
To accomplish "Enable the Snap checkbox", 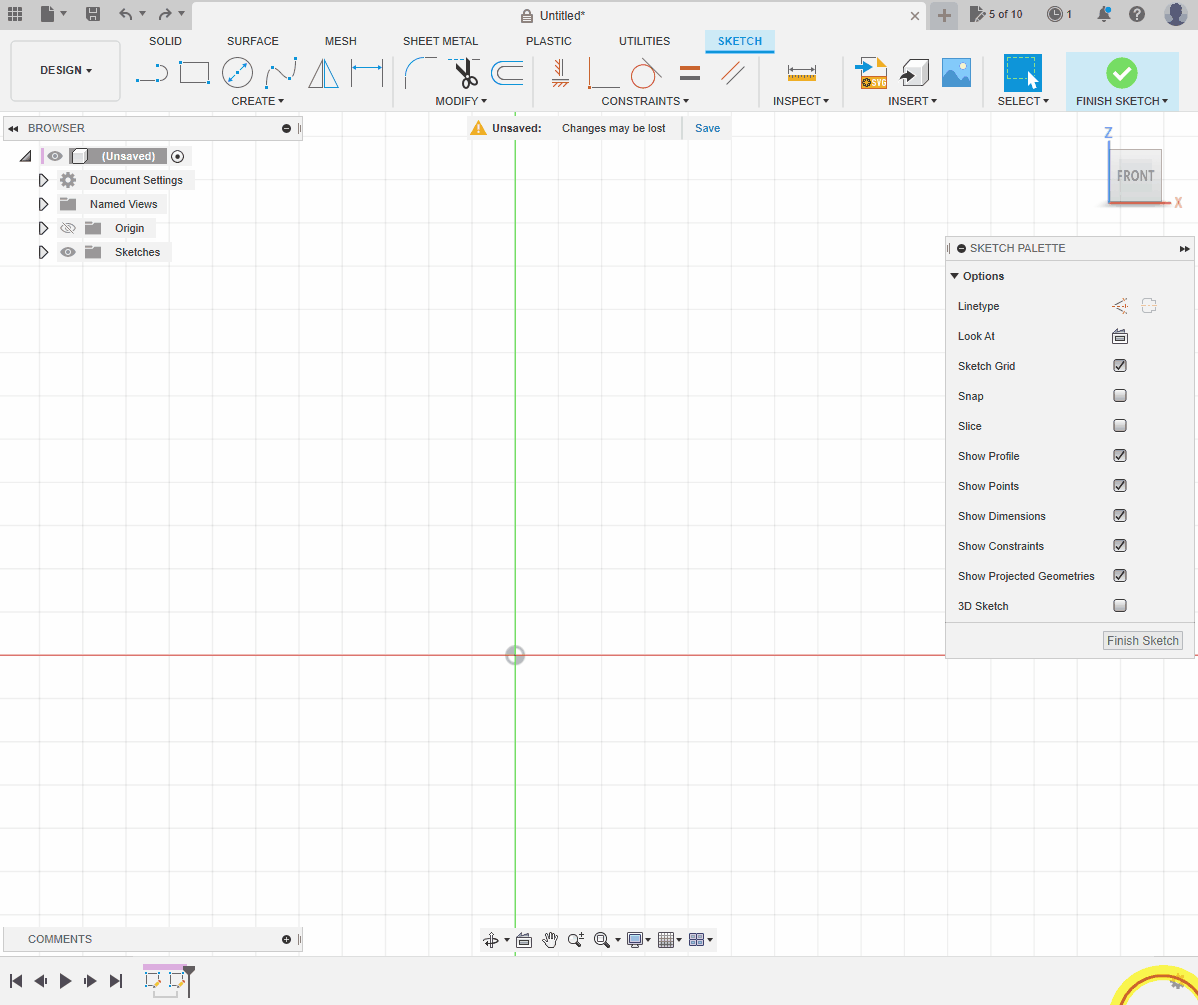I will tap(1120, 396).
